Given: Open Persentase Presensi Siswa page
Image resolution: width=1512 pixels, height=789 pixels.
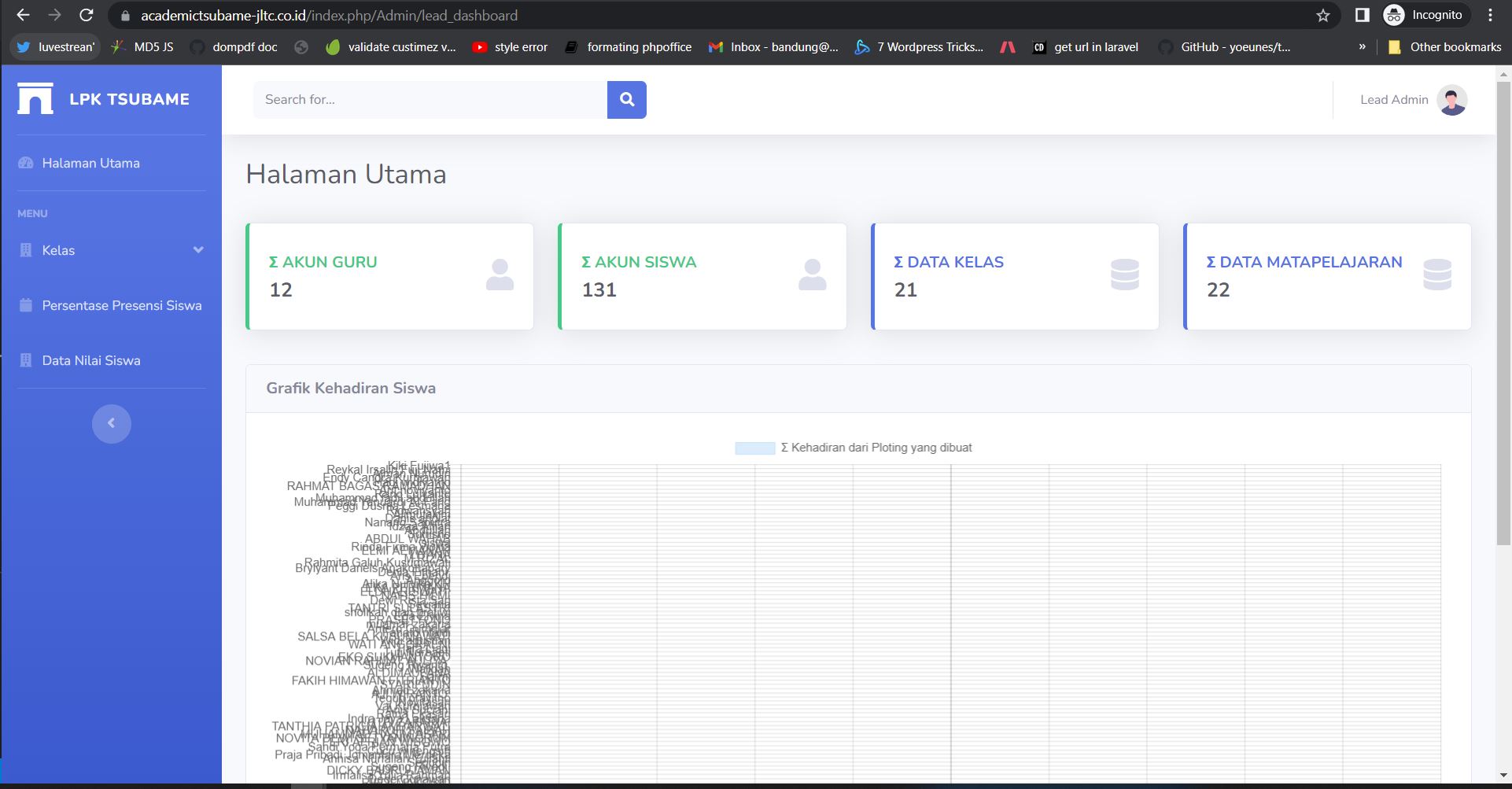Looking at the screenshot, I should point(121,305).
